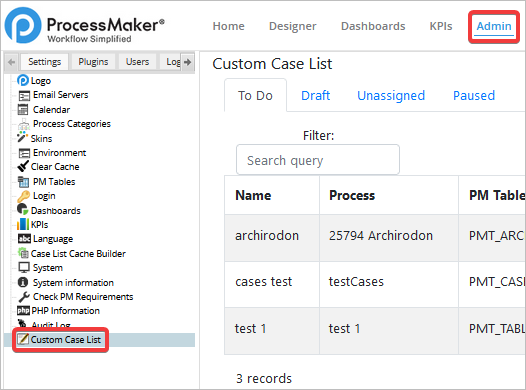Click the Search query filter field

(318, 160)
